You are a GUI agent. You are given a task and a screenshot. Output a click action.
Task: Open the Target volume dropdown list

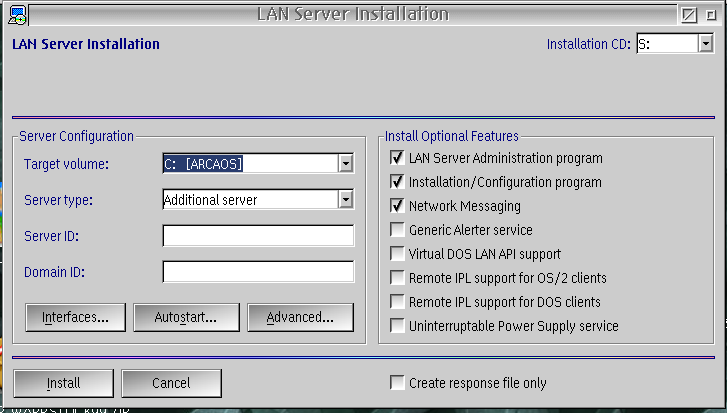coord(345,163)
